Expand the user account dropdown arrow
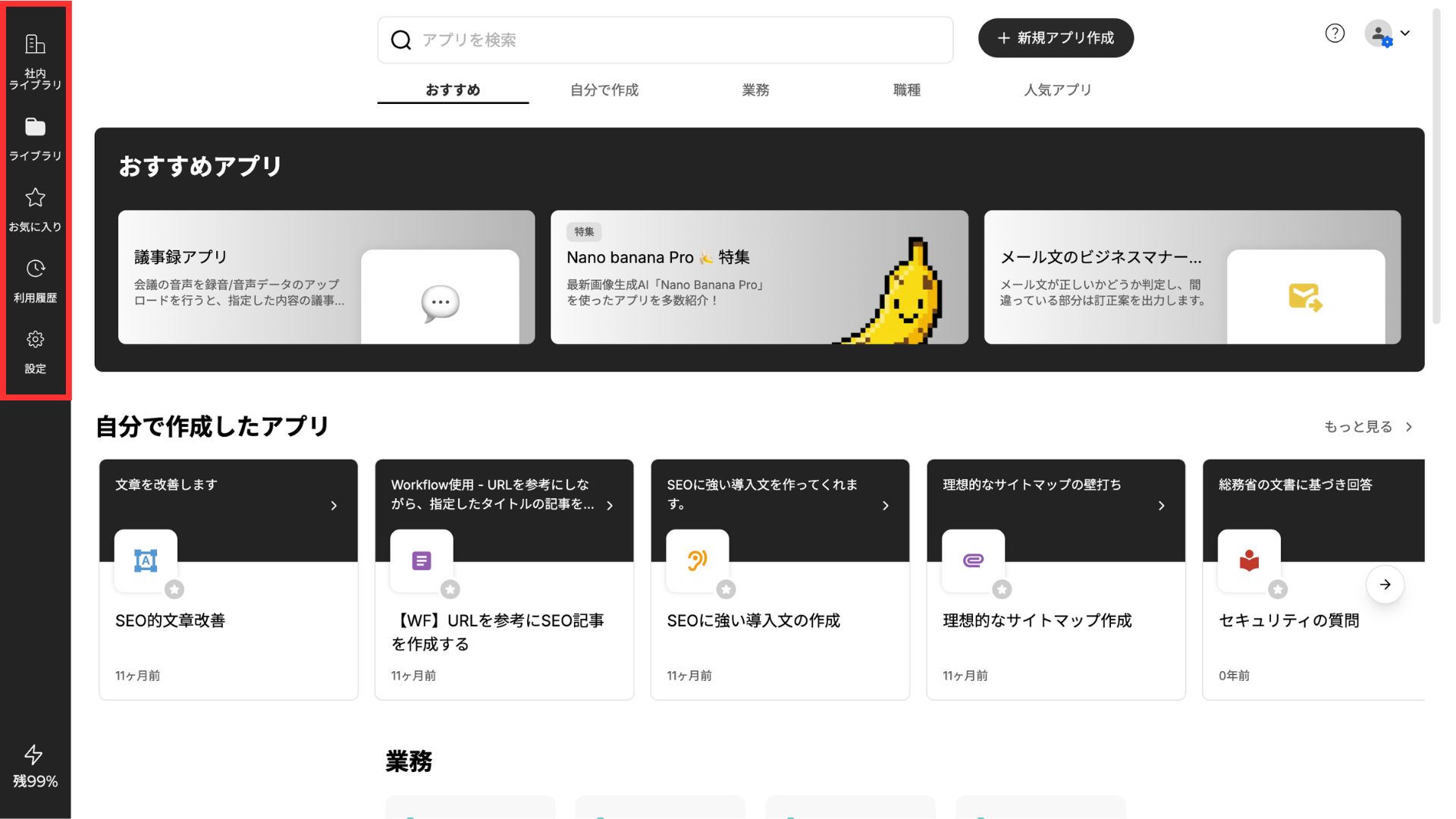Viewport: 1456px width, 819px height. click(1405, 33)
